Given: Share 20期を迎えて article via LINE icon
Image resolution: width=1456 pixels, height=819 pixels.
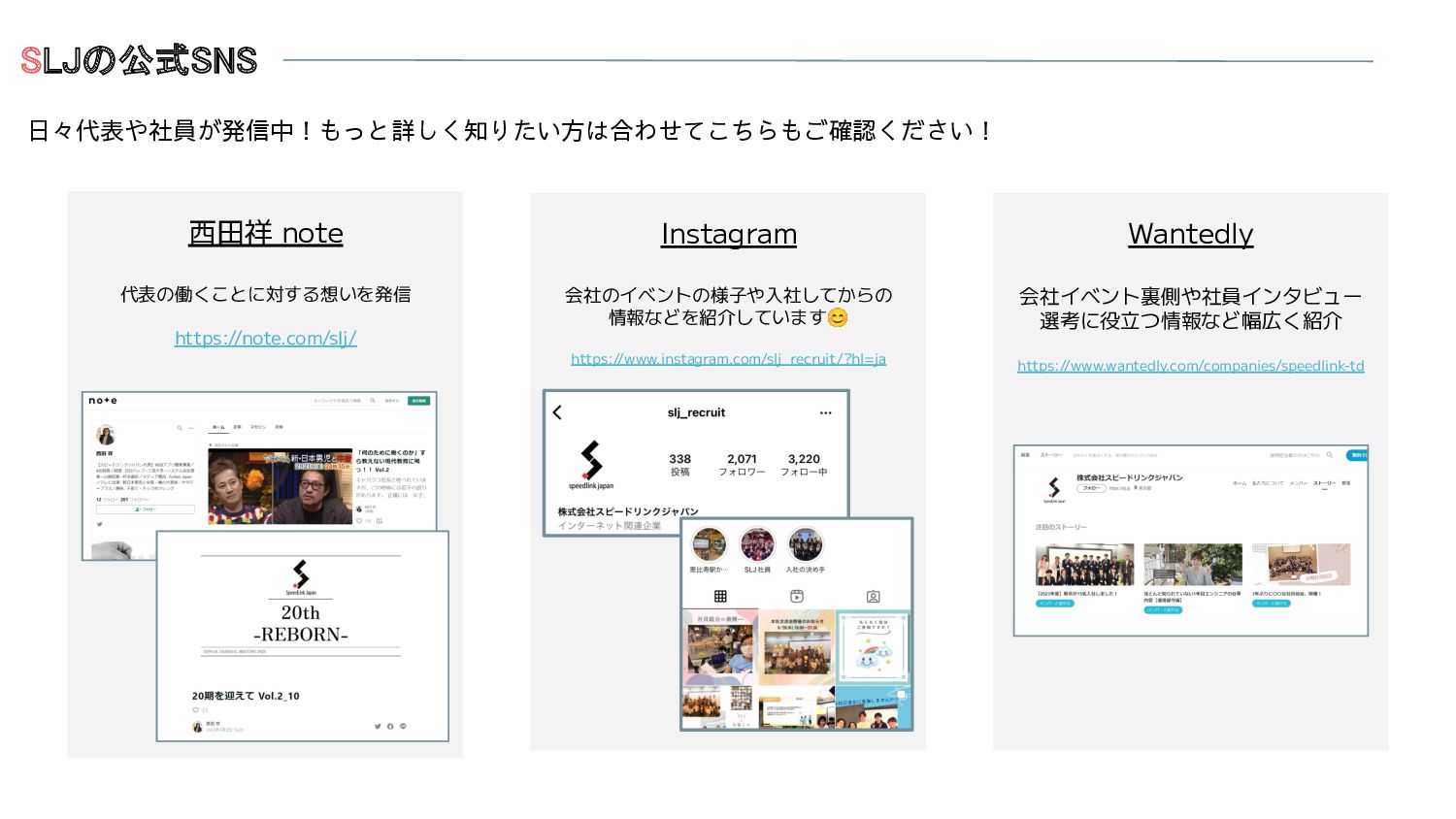Looking at the screenshot, I should coord(403,726).
